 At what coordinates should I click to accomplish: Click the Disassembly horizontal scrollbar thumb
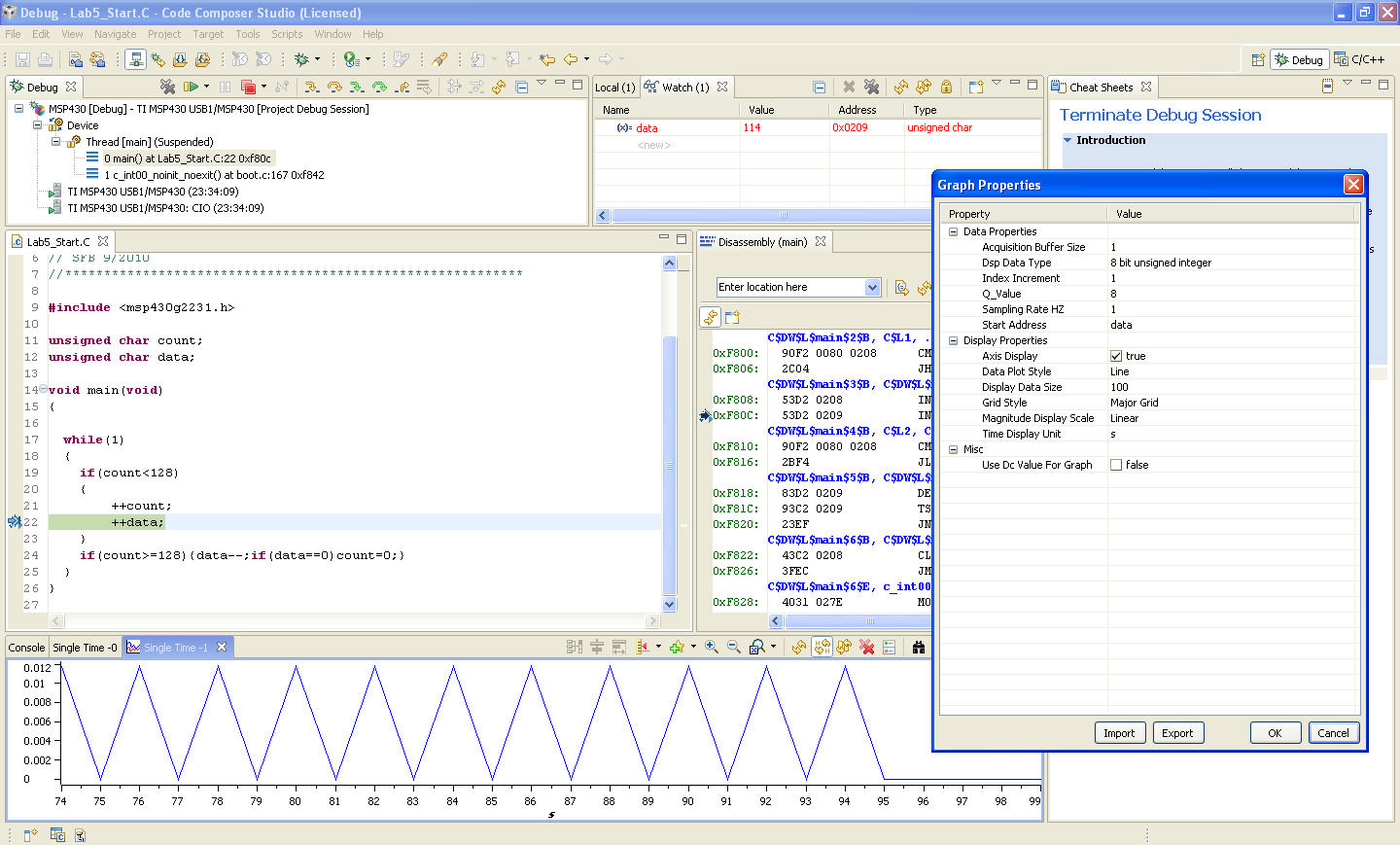(x=869, y=621)
